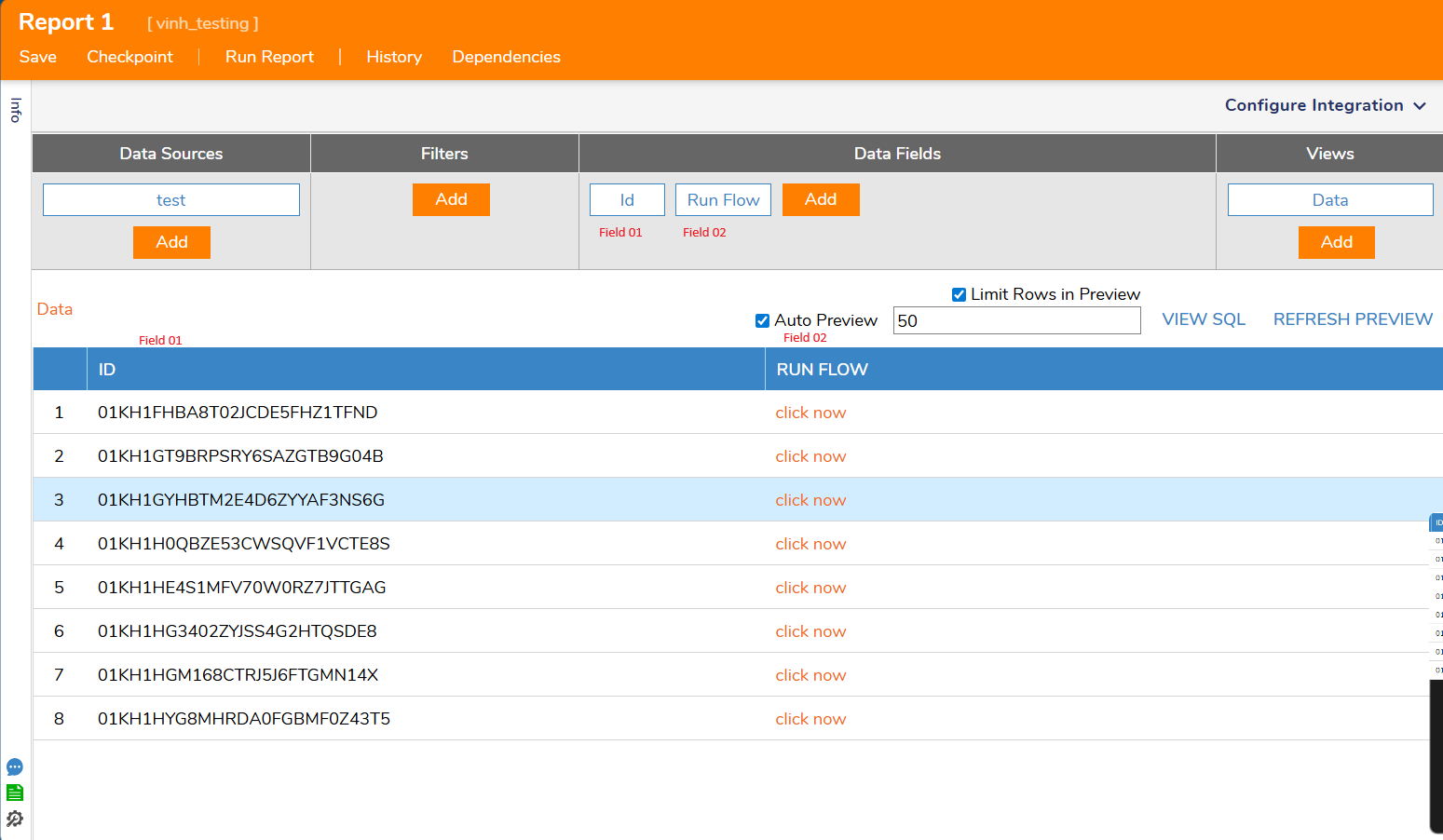Click the Save menu item
Image resolution: width=1443 pixels, height=840 pixels.
pos(38,57)
